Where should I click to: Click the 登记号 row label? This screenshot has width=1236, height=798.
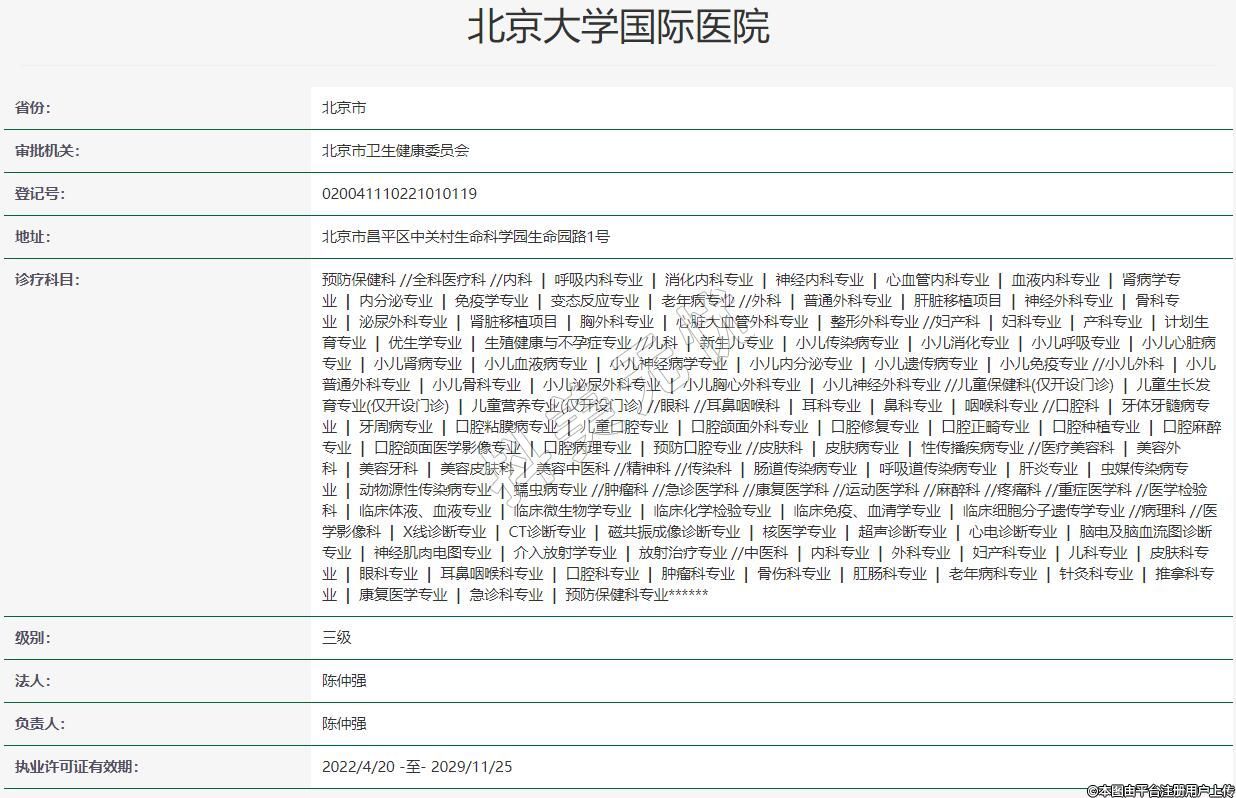[x=40, y=194]
